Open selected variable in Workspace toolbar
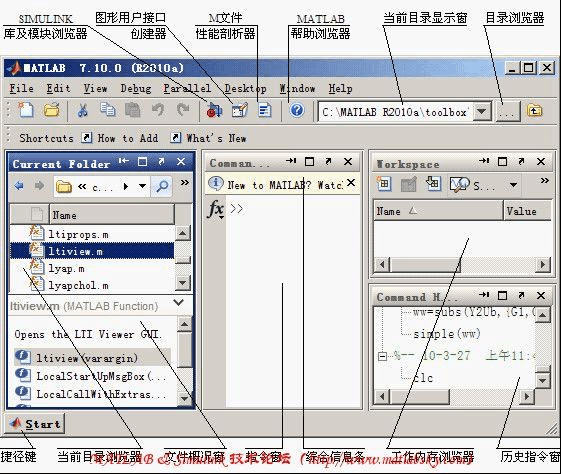The image size is (561, 474). pyautogui.click(x=408, y=184)
